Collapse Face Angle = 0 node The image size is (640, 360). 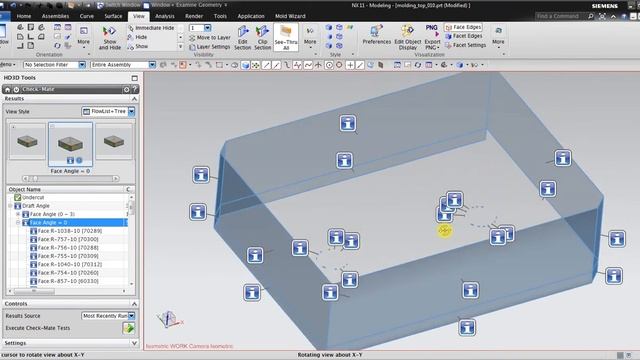point(18,222)
